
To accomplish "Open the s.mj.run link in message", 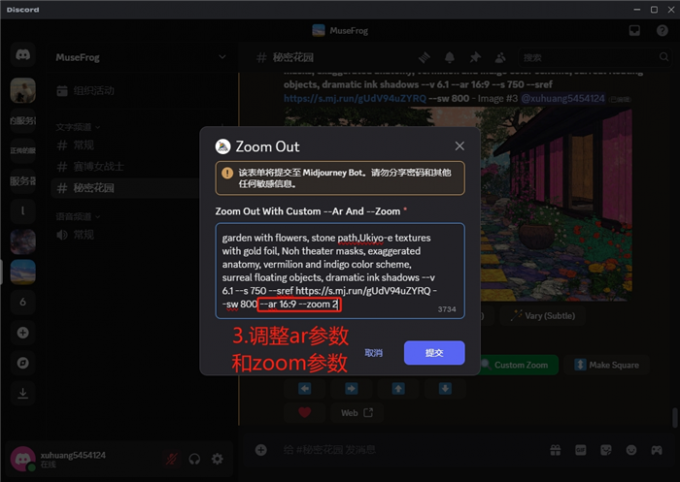I will pyautogui.click(x=355, y=98).
